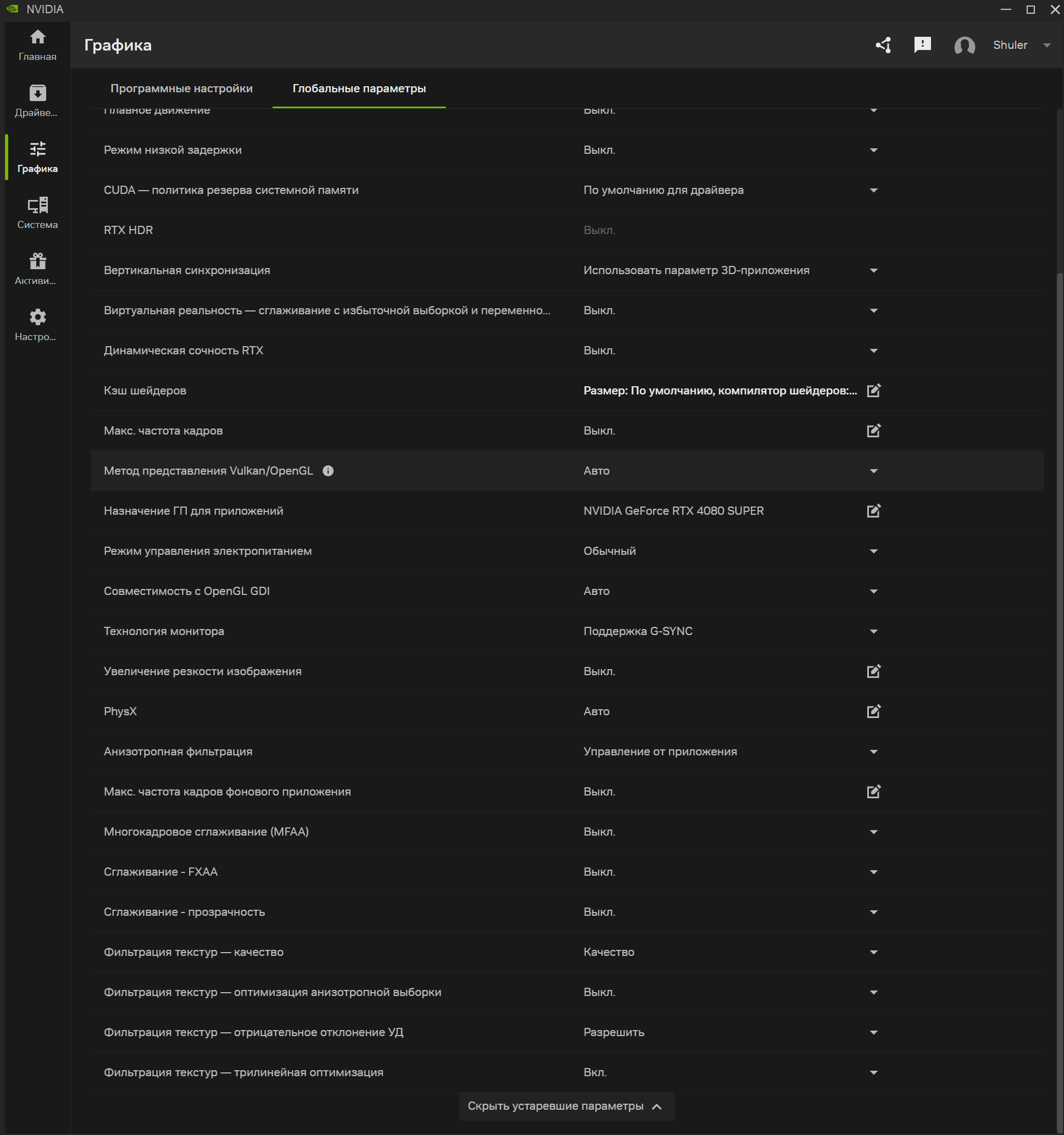Image resolution: width=1064 pixels, height=1135 pixels.
Task: Expand Динамическая сочность RTX dropdown
Action: pyautogui.click(x=874, y=350)
